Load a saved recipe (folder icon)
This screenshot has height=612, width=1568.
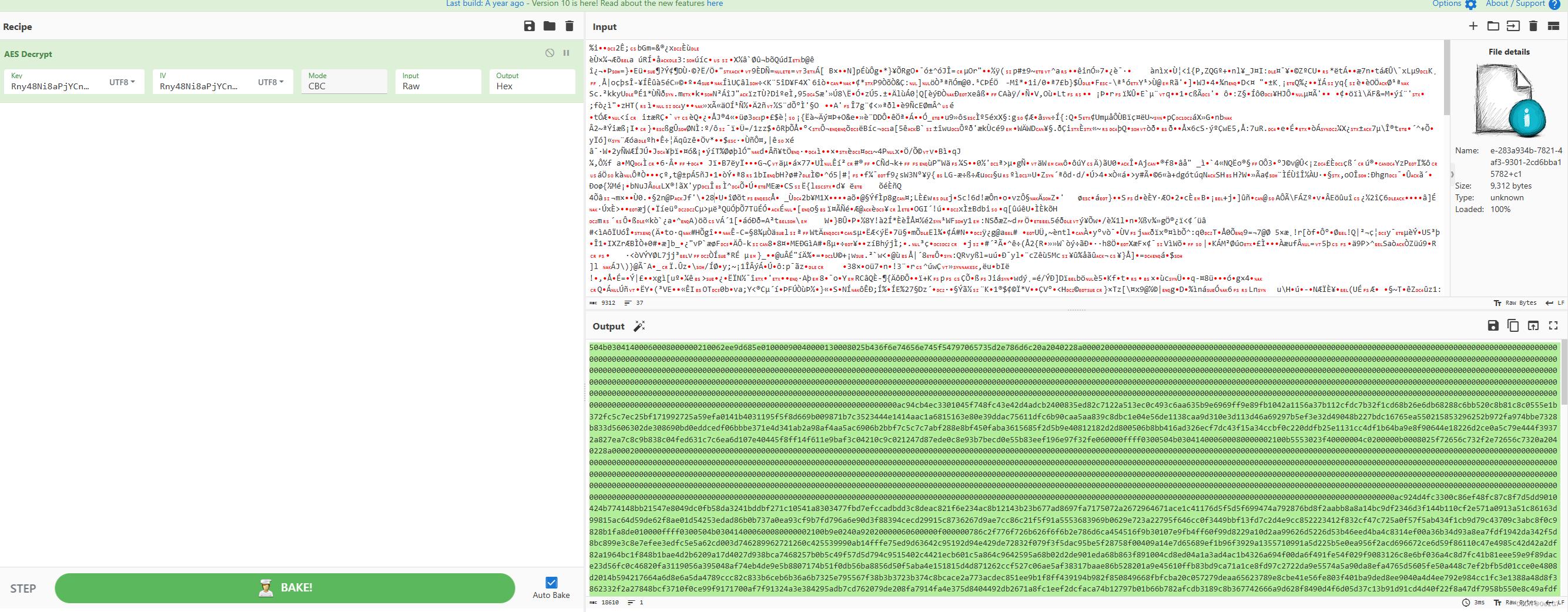coord(549,26)
